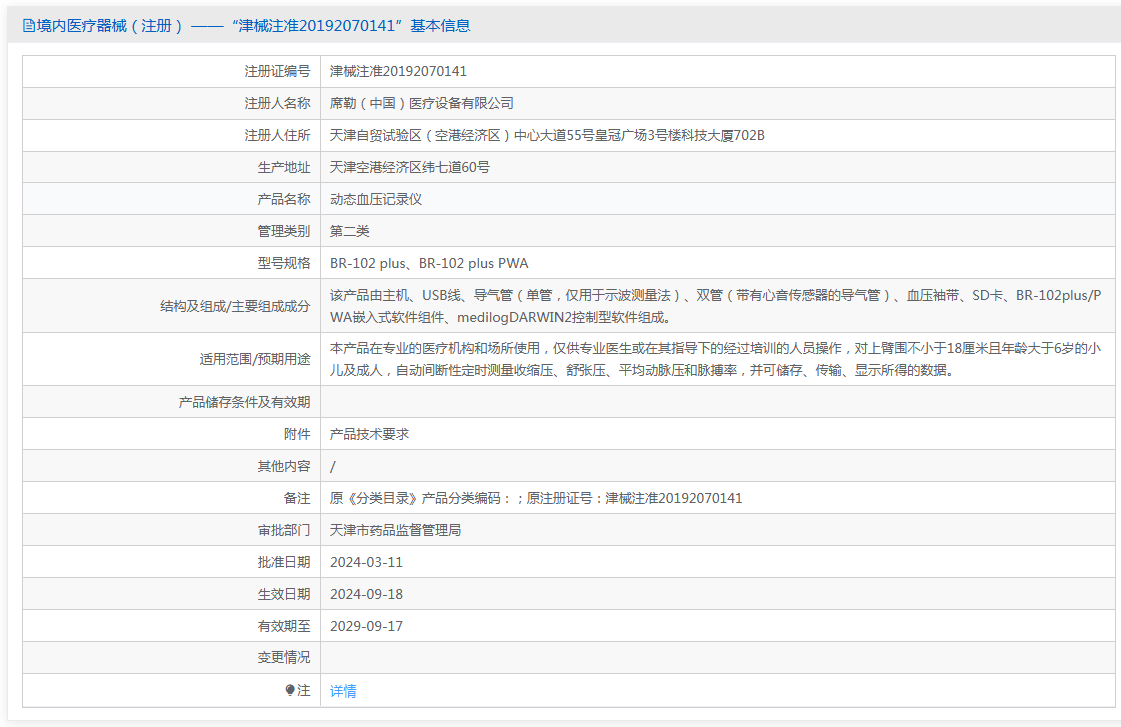Click the 批准日期 label
This screenshot has width=1121, height=727.
[284, 562]
